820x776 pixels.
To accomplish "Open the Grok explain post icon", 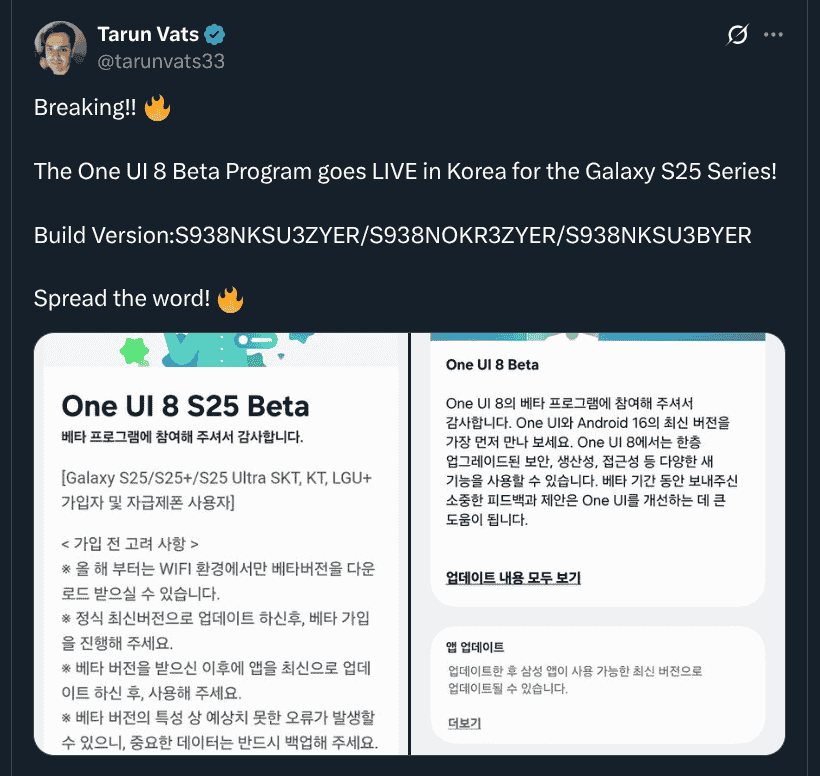I will (737, 35).
